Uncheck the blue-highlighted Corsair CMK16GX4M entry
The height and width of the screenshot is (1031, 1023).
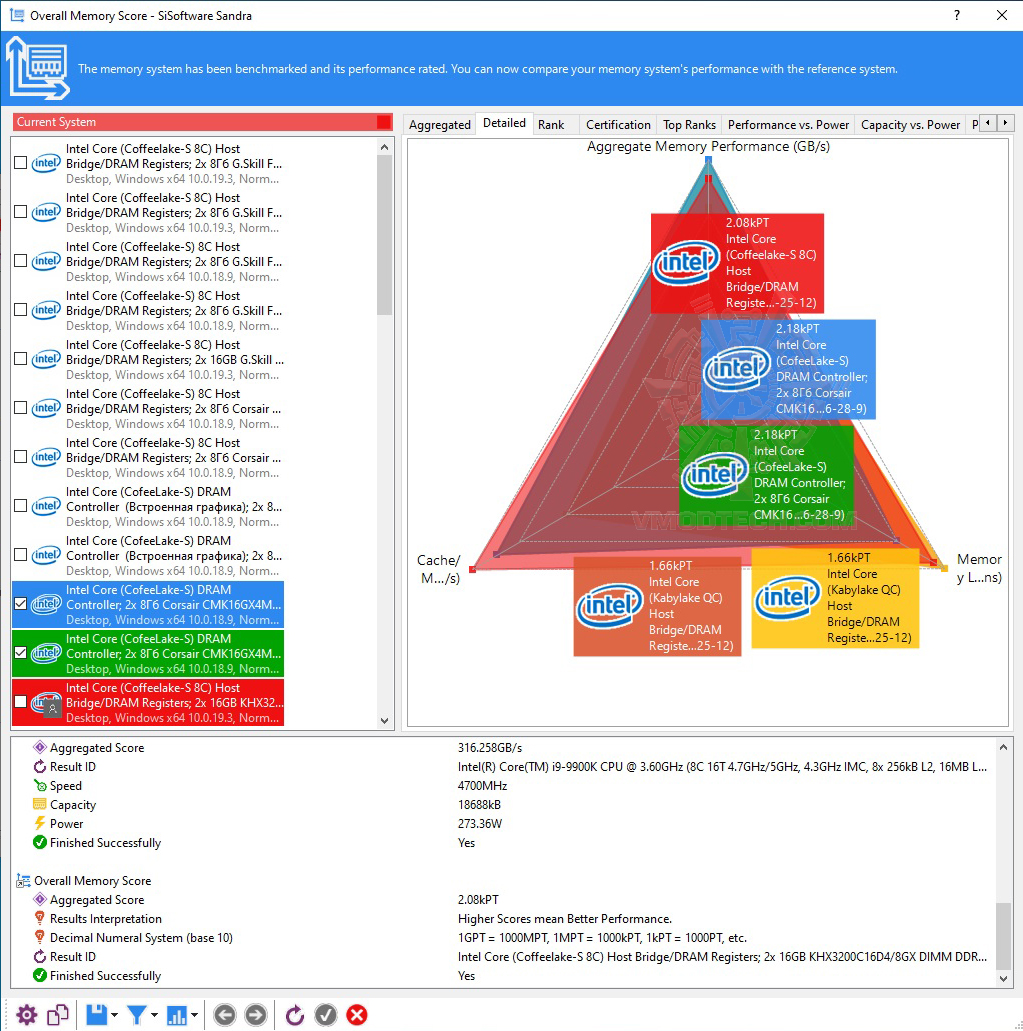20,604
